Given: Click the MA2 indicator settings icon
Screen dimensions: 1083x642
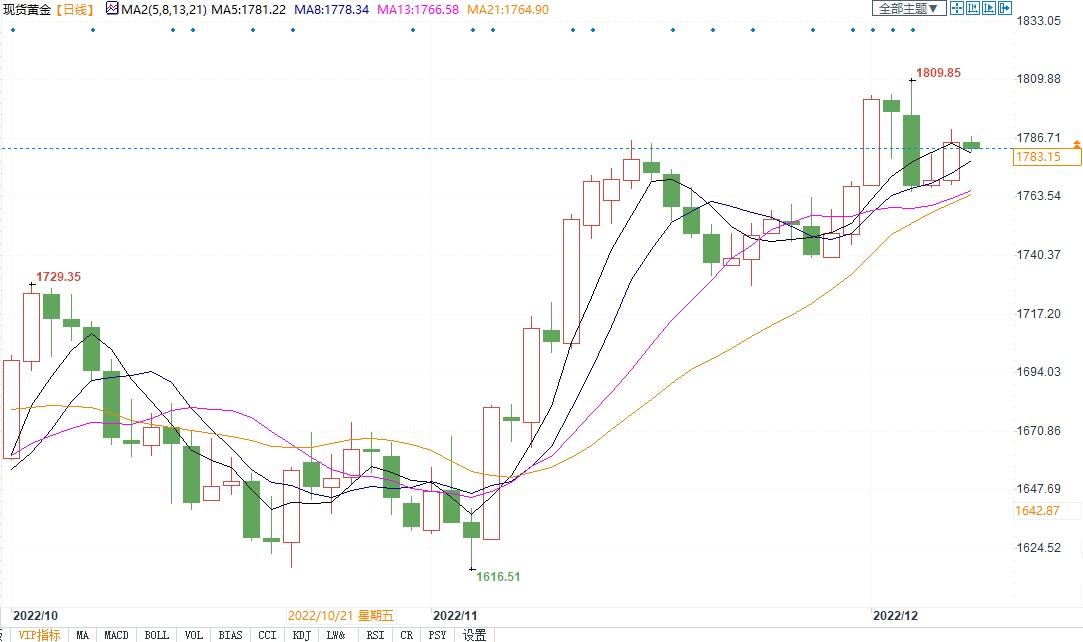Looking at the screenshot, I should tap(112, 9).
